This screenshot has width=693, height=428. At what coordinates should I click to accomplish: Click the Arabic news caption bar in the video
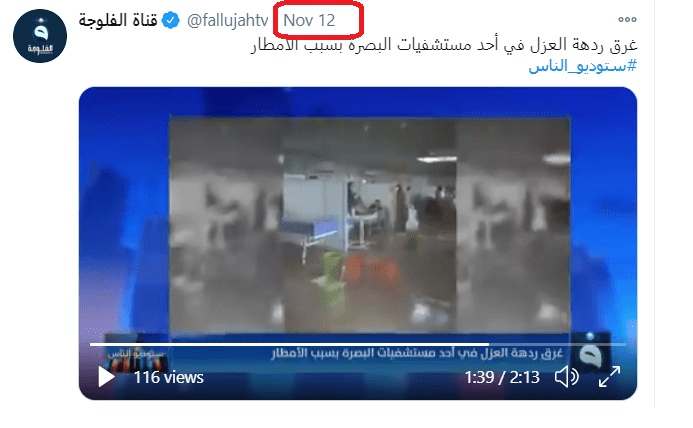pyautogui.click(x=417, y=353)
